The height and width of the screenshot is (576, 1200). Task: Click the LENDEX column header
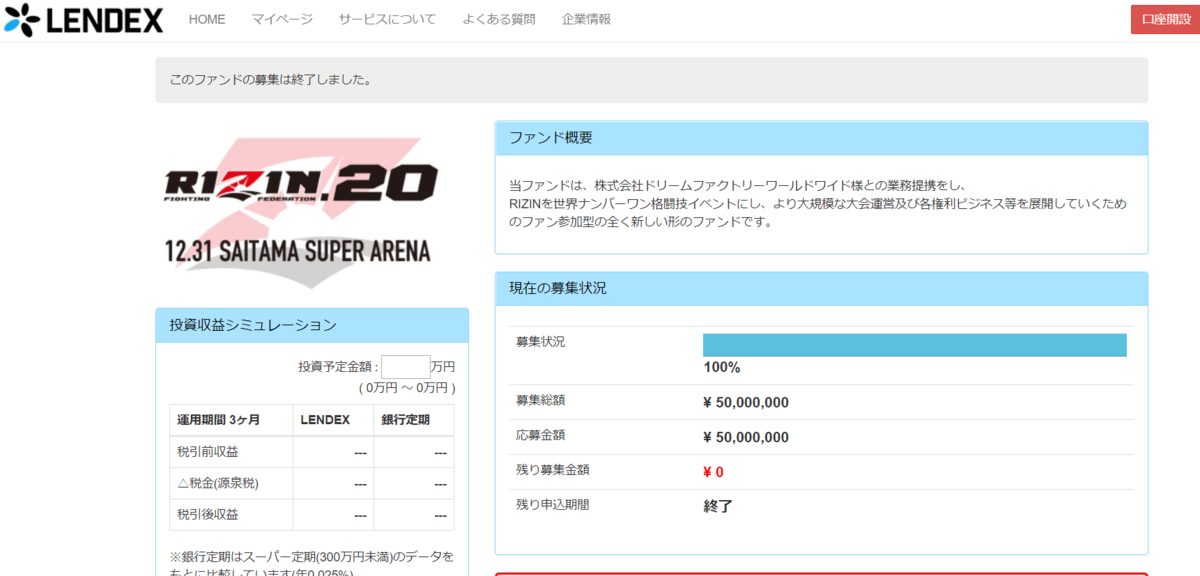325,420
